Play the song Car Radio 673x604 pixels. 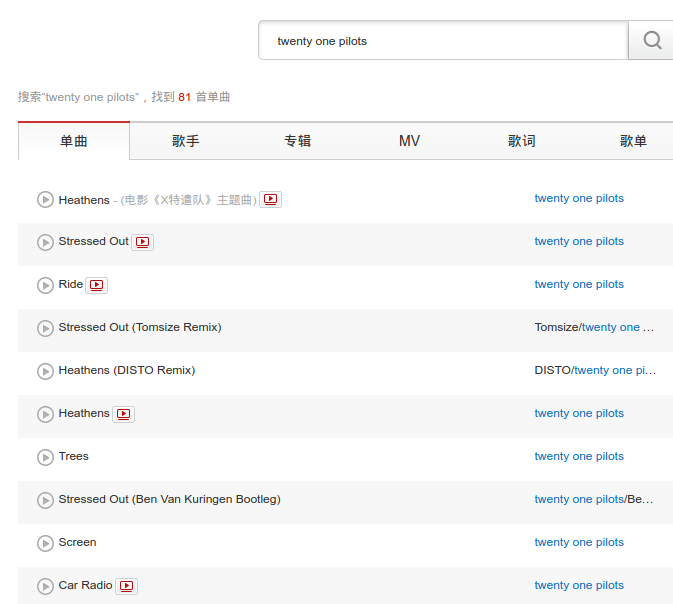pos(45,586)
